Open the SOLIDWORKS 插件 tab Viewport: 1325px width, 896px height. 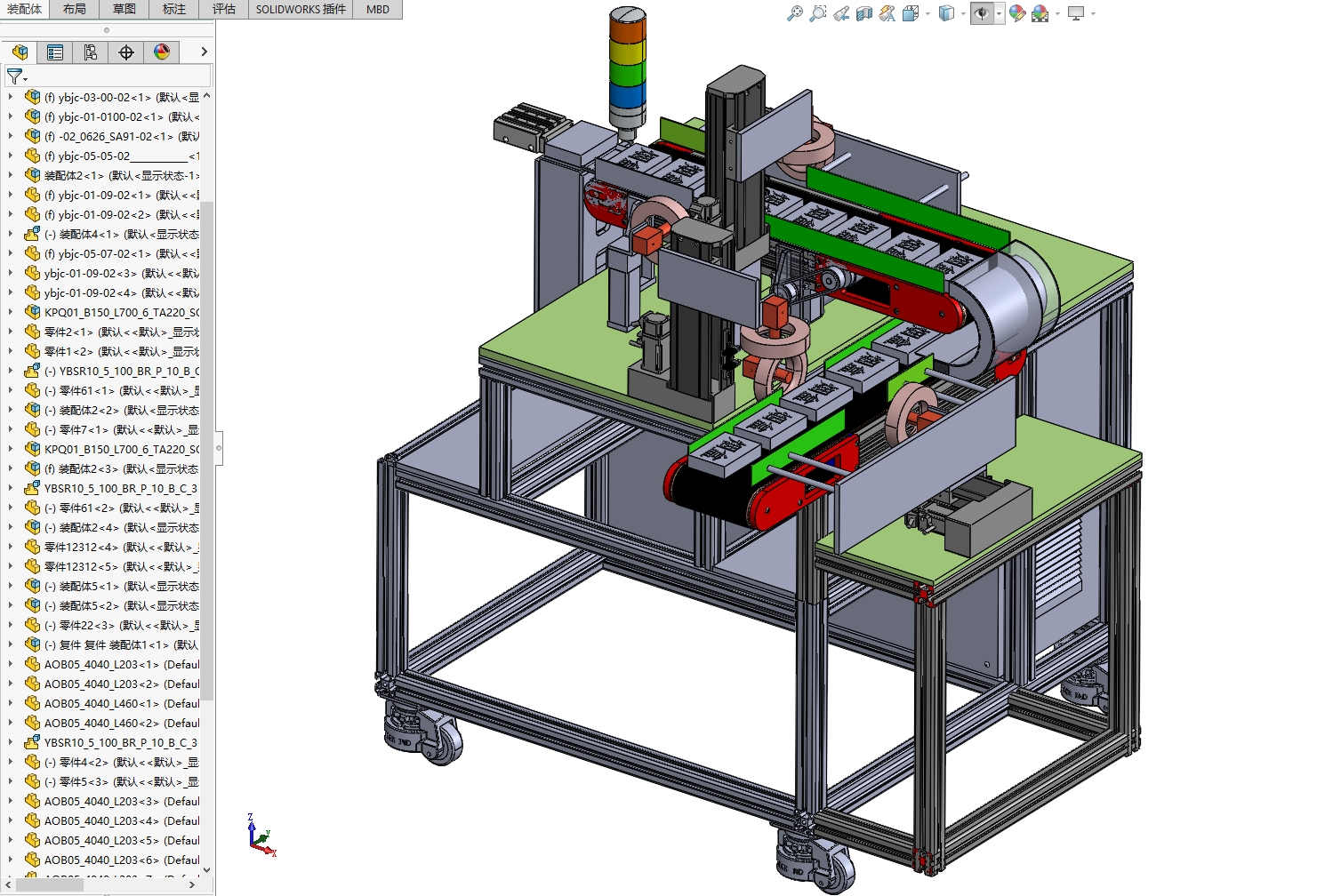301,9
